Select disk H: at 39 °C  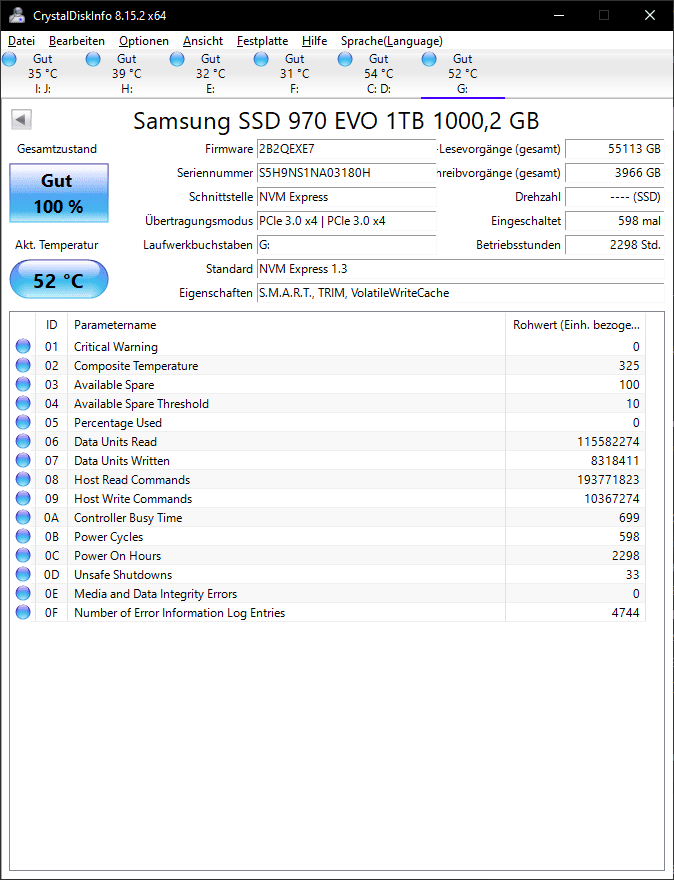coord(127,74)
